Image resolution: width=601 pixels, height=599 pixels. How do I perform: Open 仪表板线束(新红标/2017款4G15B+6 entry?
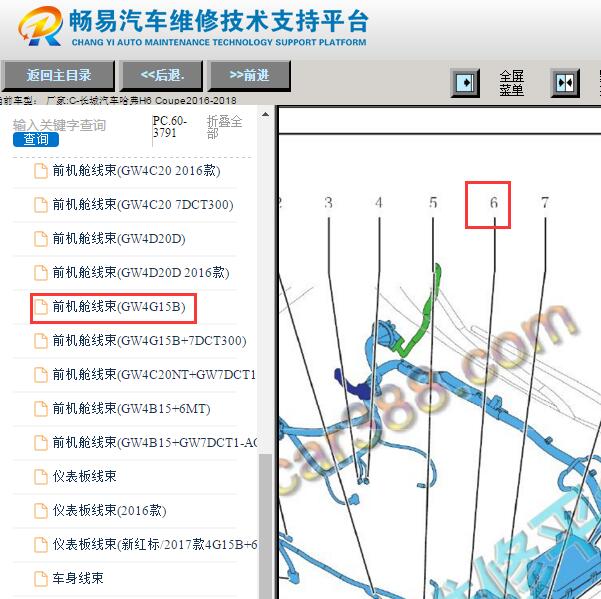[155, 544]
